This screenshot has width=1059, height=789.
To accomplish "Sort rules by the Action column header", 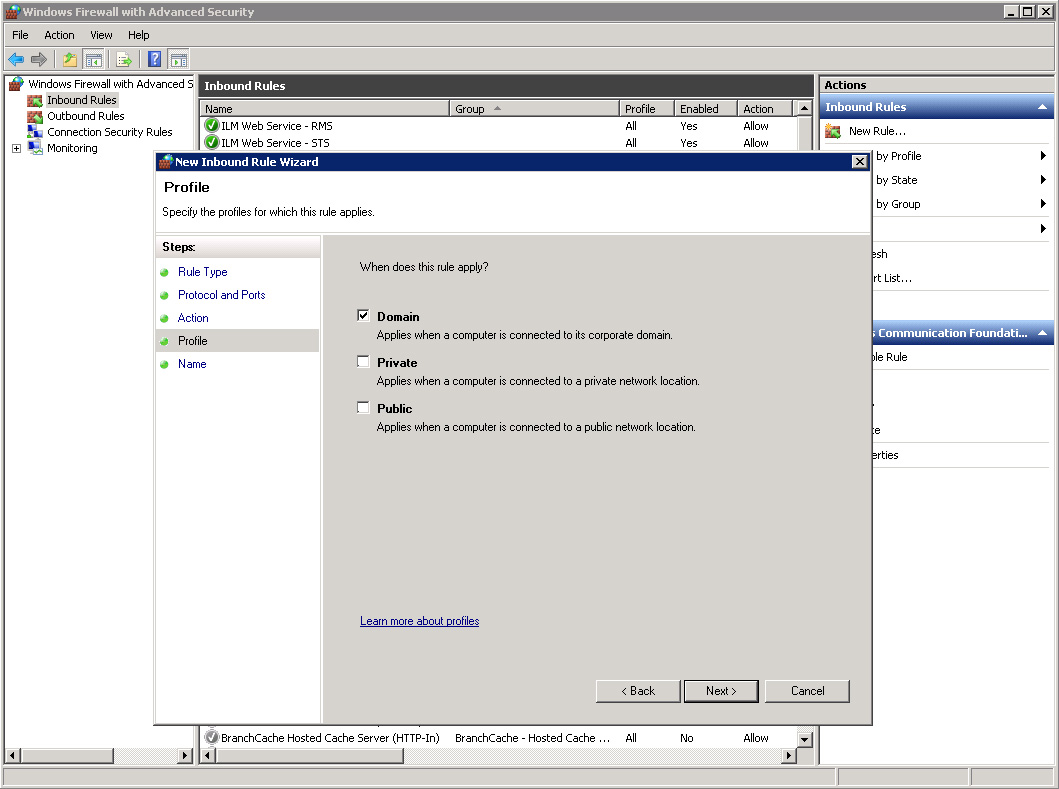I will pyautogui.click(x=765, y=109).
